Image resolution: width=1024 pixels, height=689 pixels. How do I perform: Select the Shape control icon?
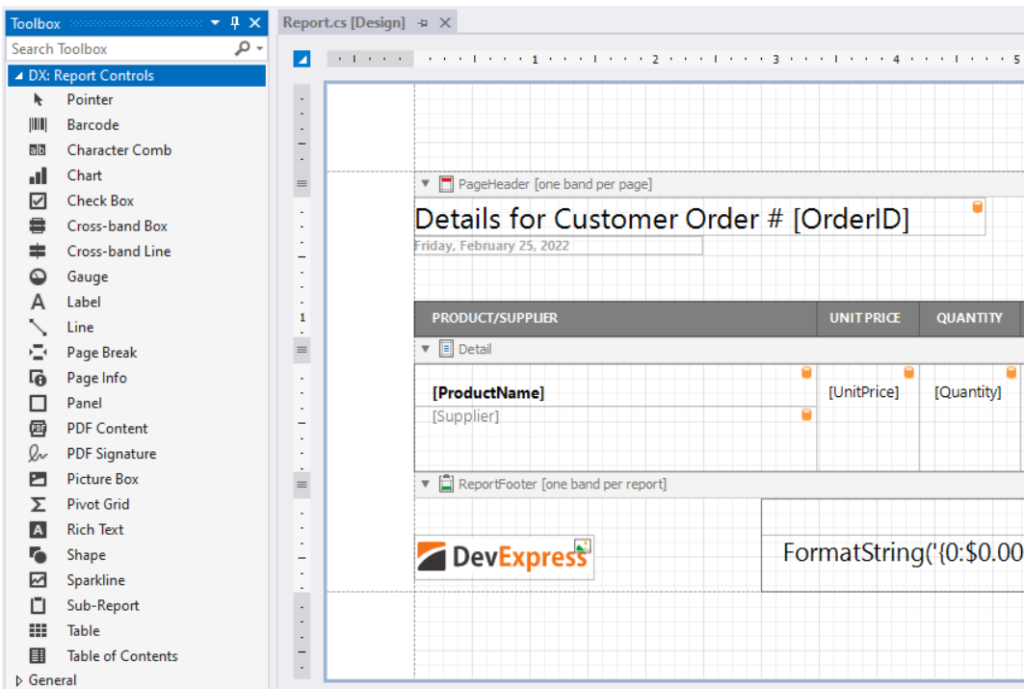[x=38, y=555]
